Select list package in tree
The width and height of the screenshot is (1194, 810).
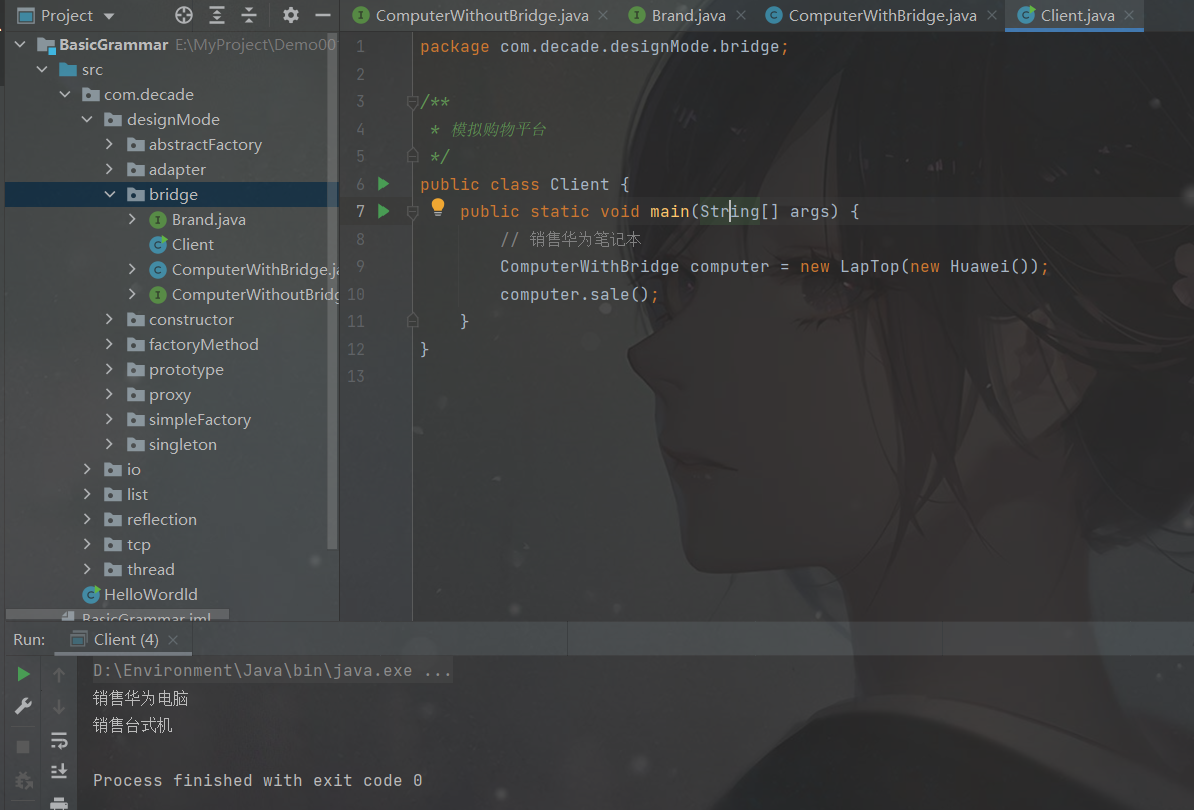(137, 495)
